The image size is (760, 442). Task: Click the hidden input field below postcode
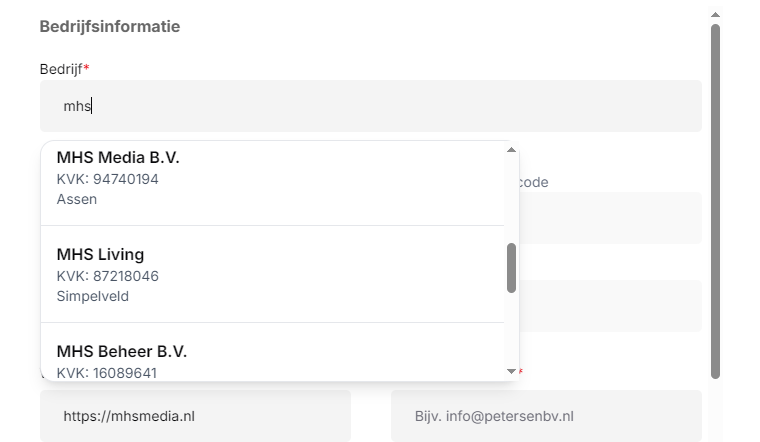pos(610,306)
